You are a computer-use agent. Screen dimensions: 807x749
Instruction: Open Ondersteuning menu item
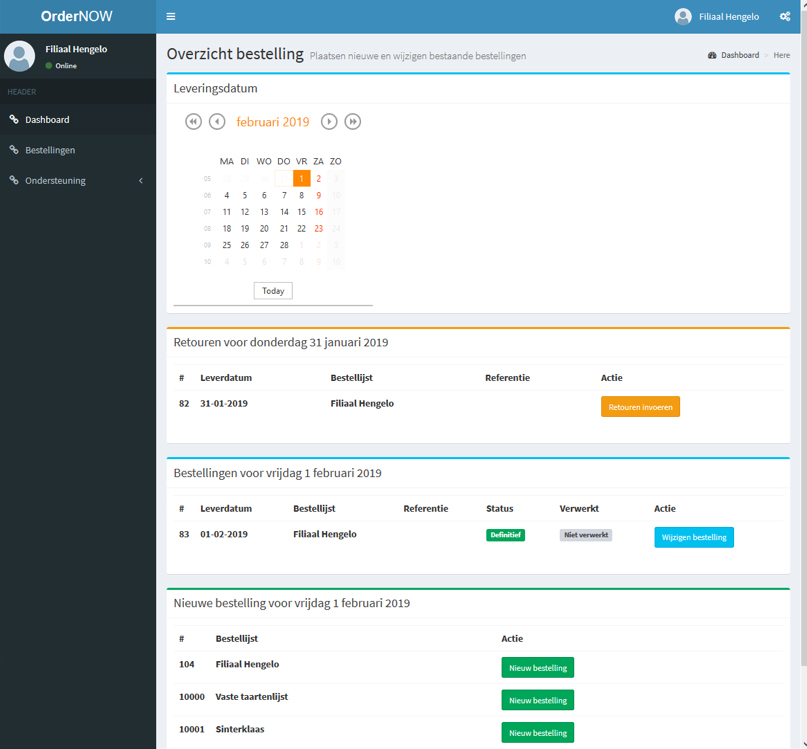(78, 180)
